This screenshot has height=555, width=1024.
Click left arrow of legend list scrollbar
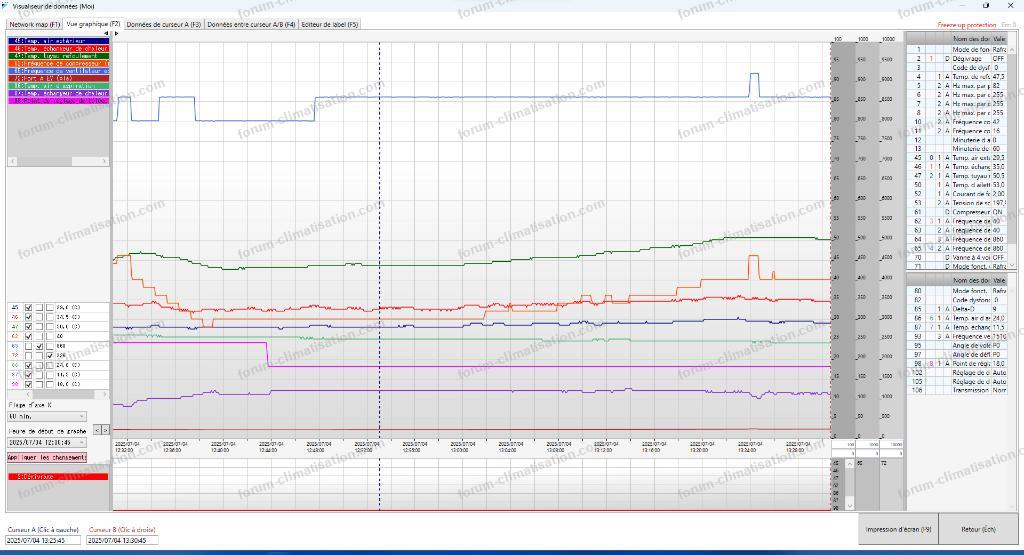(x=11, y=161)
